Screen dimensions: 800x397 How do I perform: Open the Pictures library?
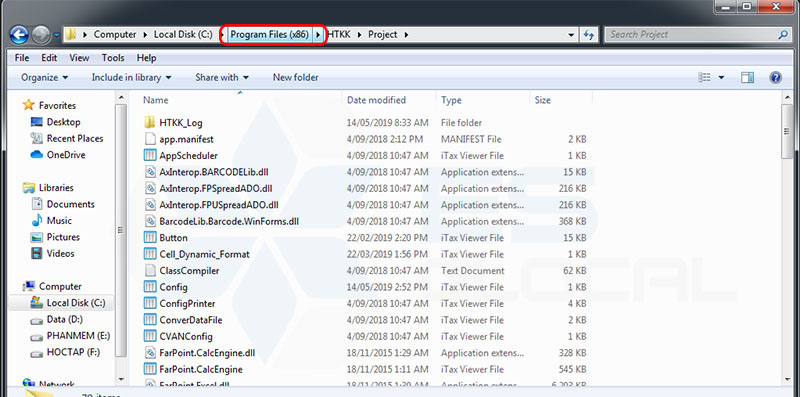(x=63, y=237)
